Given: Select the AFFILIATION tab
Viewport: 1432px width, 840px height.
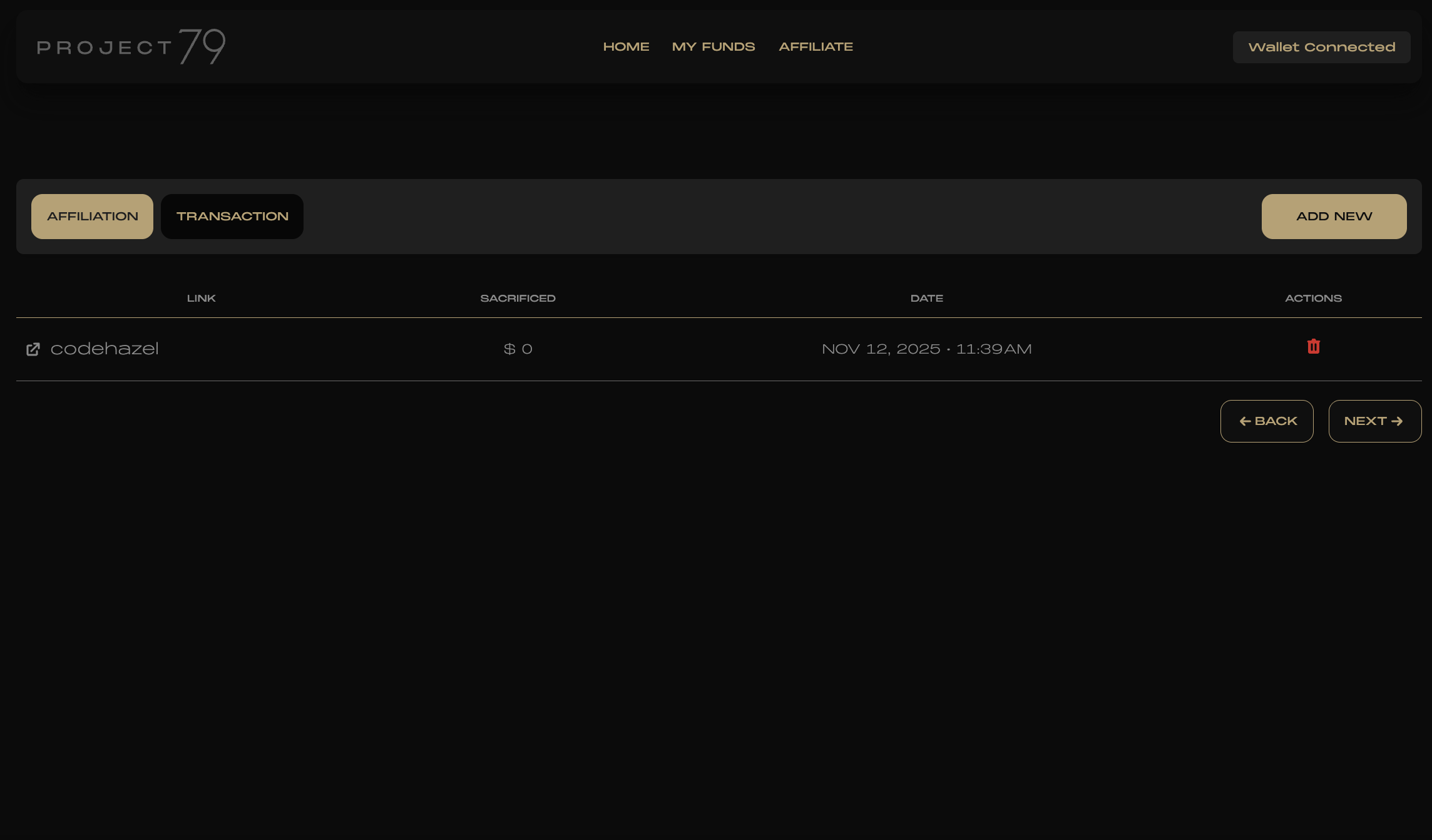Looking at the screenshot, I should click(x=92, y=216).
